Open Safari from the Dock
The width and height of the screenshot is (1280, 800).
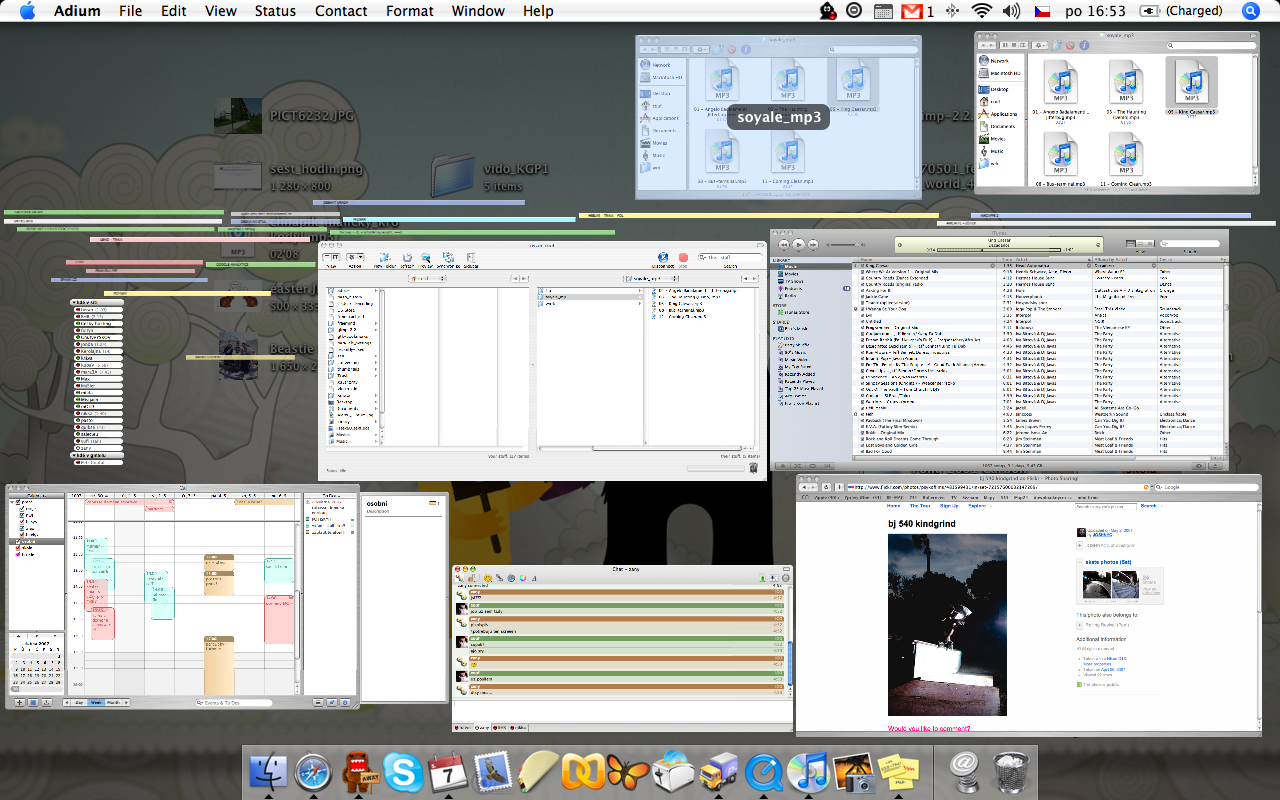(x=313, y=772)
